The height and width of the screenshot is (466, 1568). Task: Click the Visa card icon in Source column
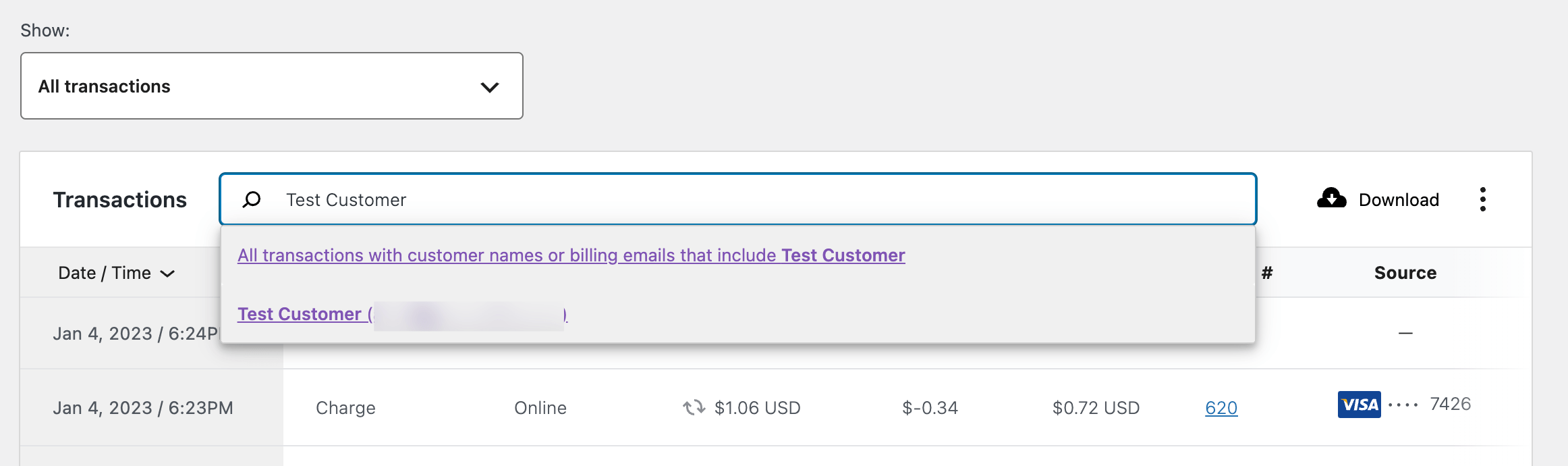(1359, 405)
